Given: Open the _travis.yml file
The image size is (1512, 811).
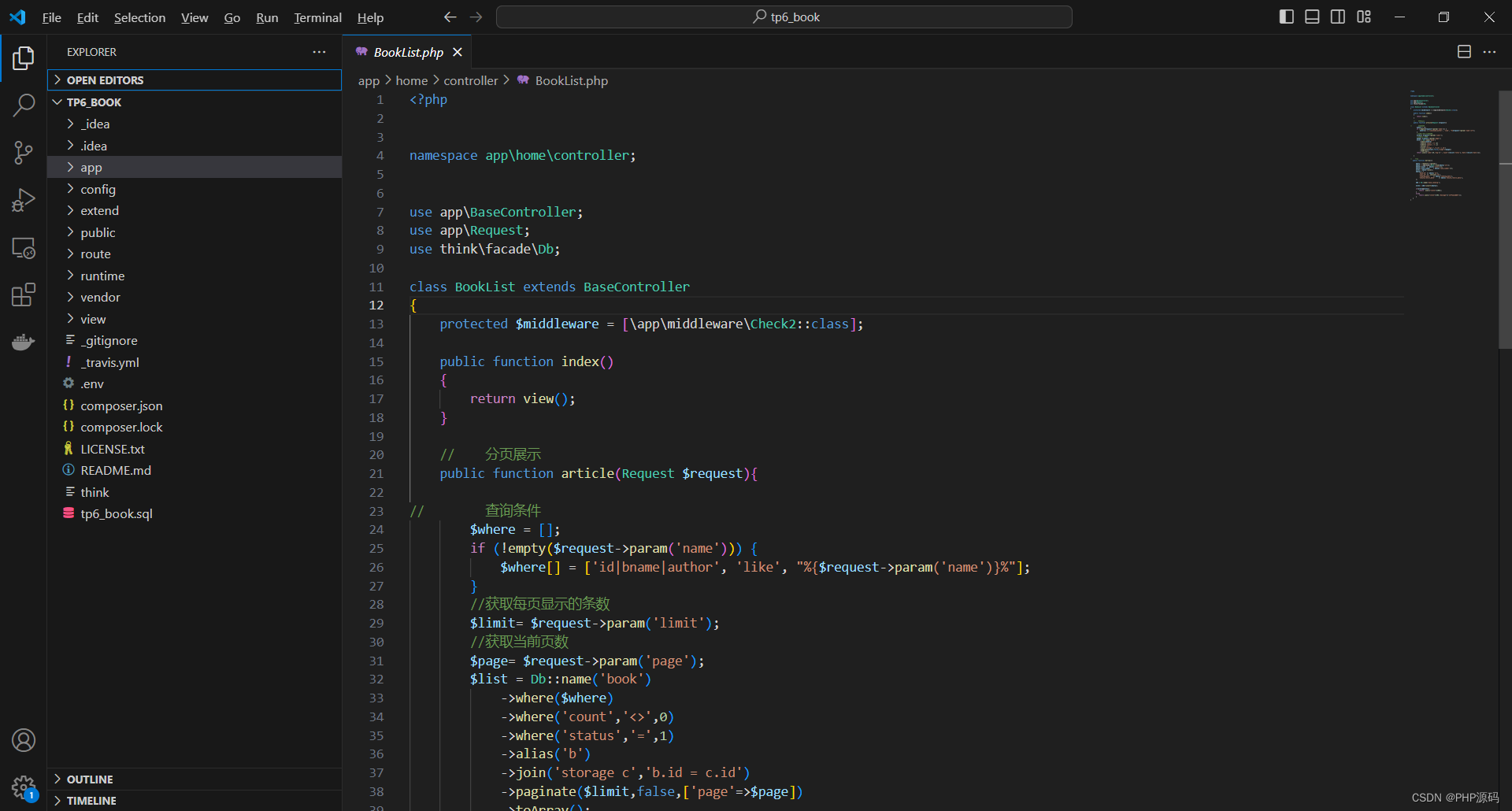Looking at the screenshot, I should coord(195,362).
